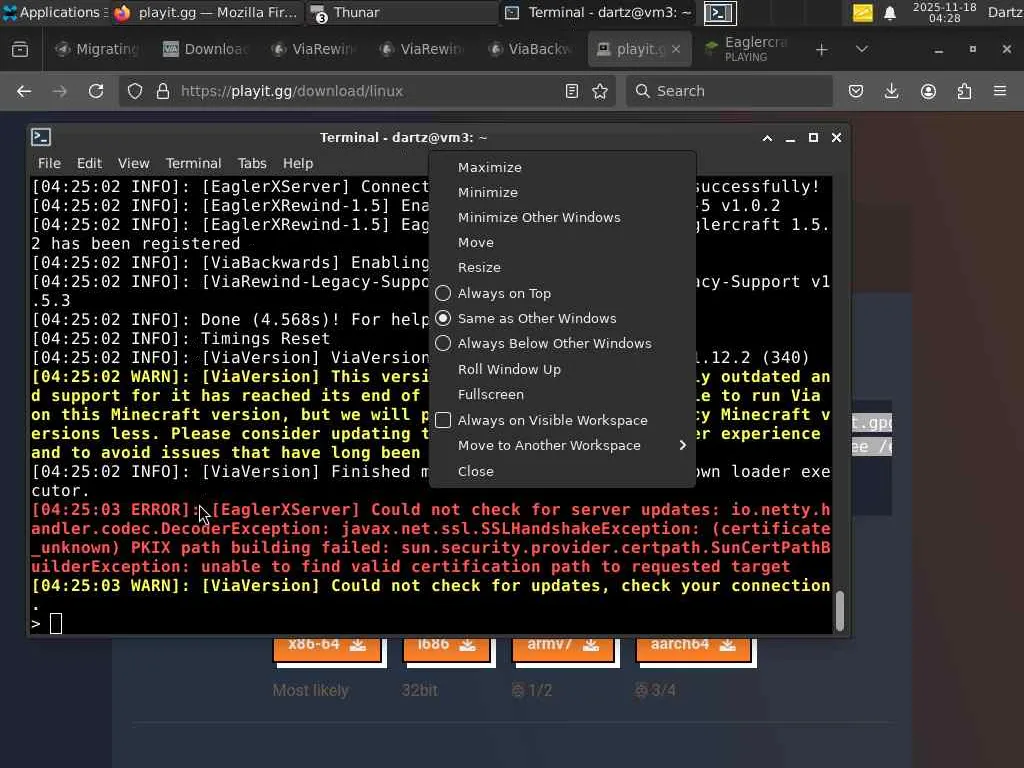
Task: Open the list all tabs dropdown
Action: coord(862,49)
